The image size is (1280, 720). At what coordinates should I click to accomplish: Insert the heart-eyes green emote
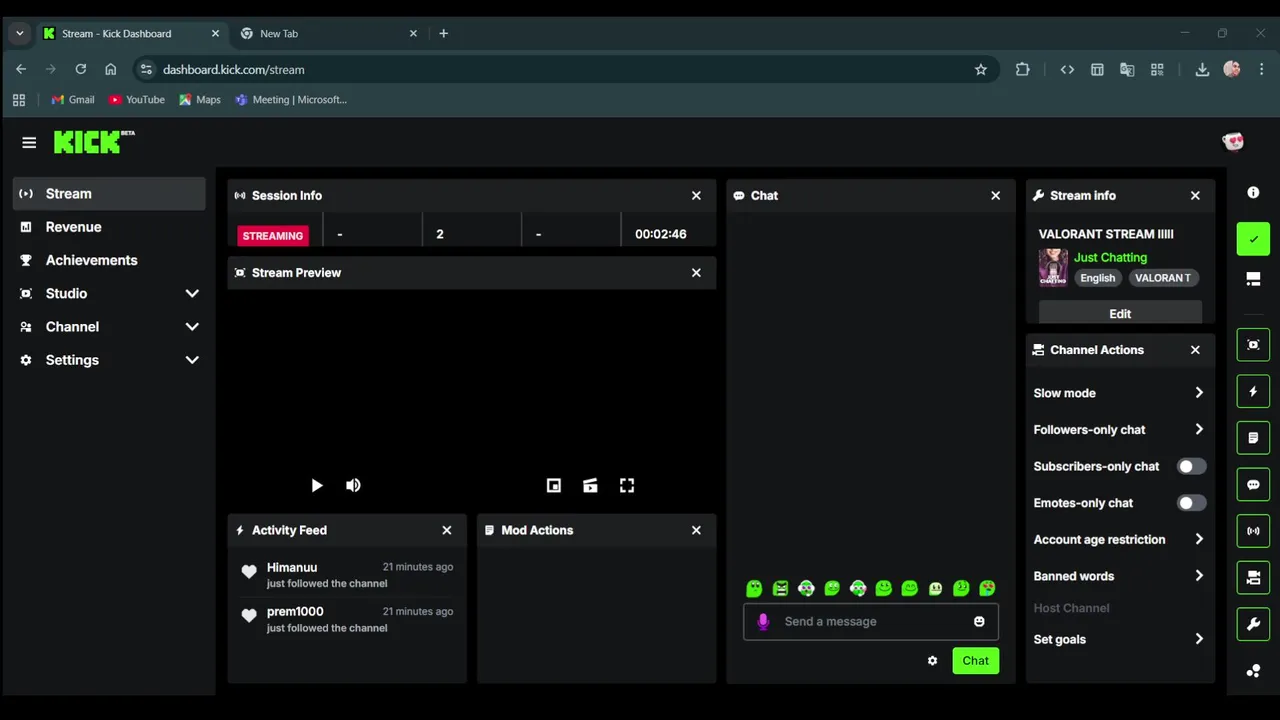coord(987,588)
